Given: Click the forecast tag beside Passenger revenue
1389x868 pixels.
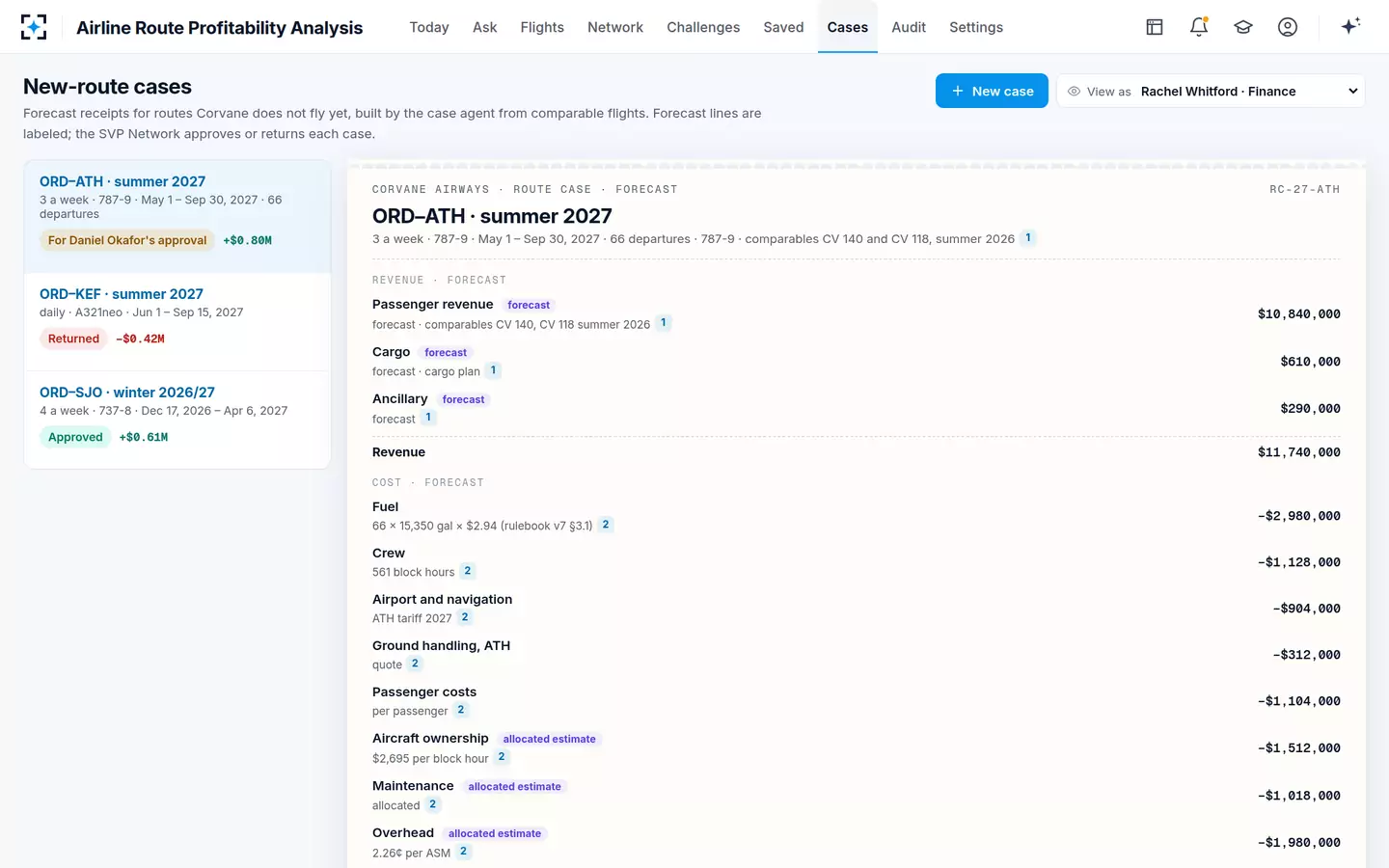Looking at the screenshot, I should pyautogui.click(x=529, y=305).
